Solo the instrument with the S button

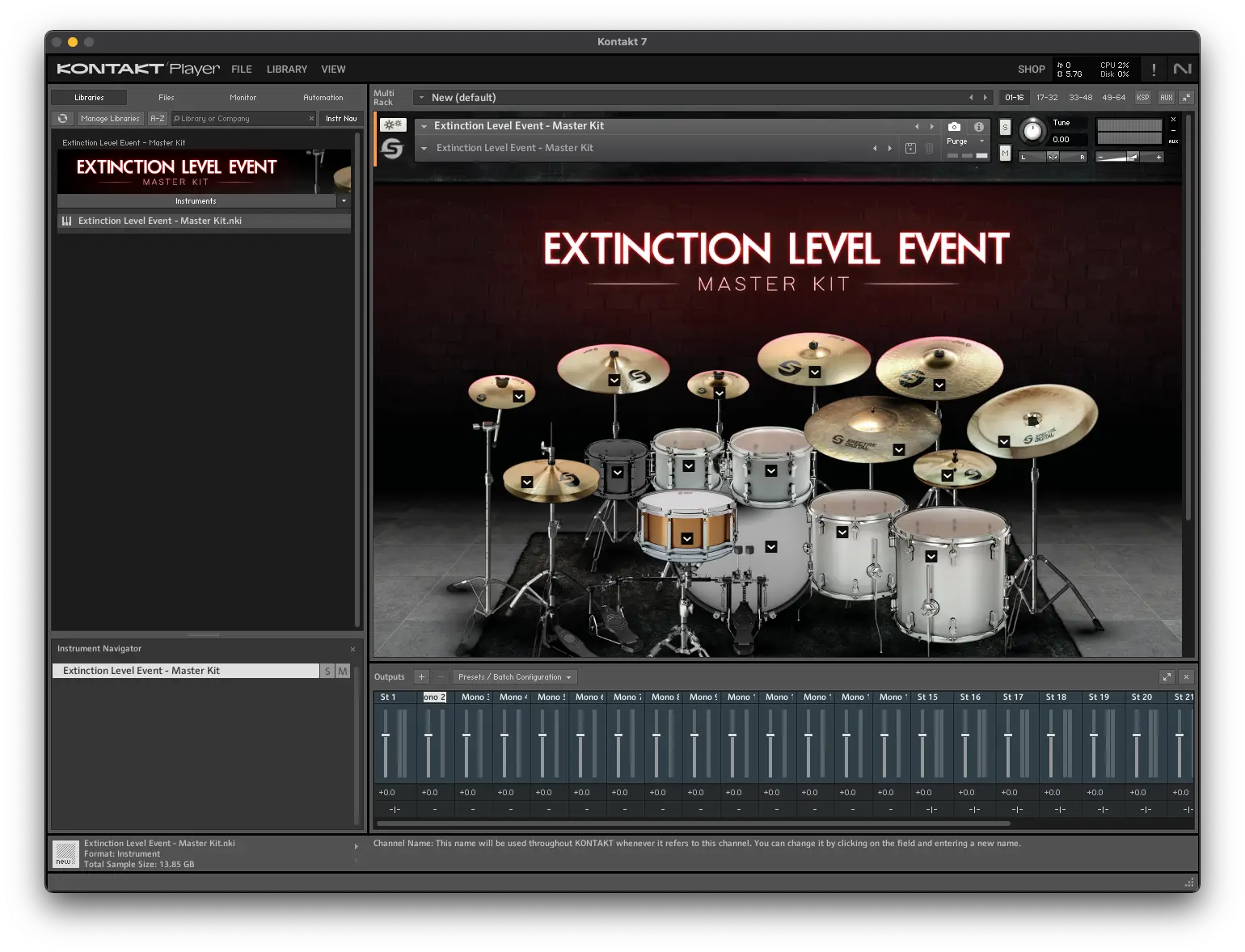click(x=1005, y=128)
